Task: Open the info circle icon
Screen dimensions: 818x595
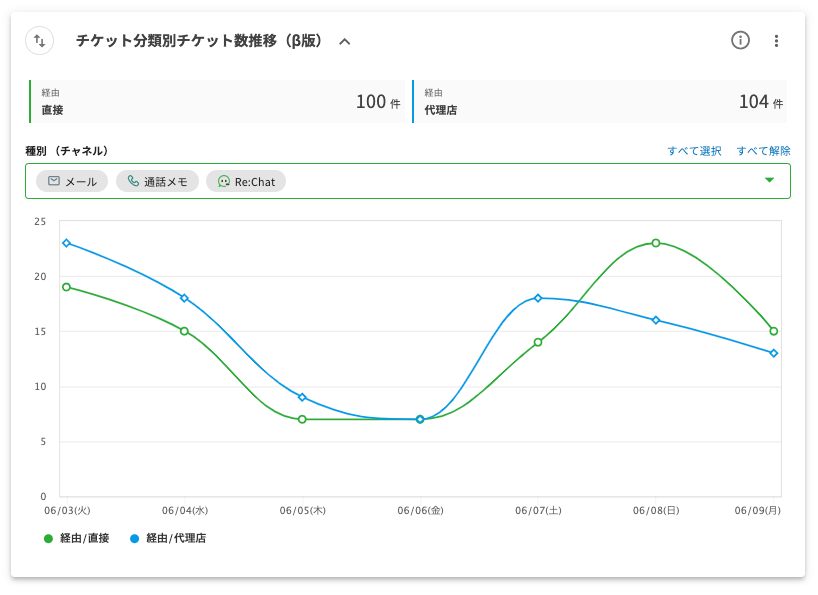Action: click(x=740, y=41)
